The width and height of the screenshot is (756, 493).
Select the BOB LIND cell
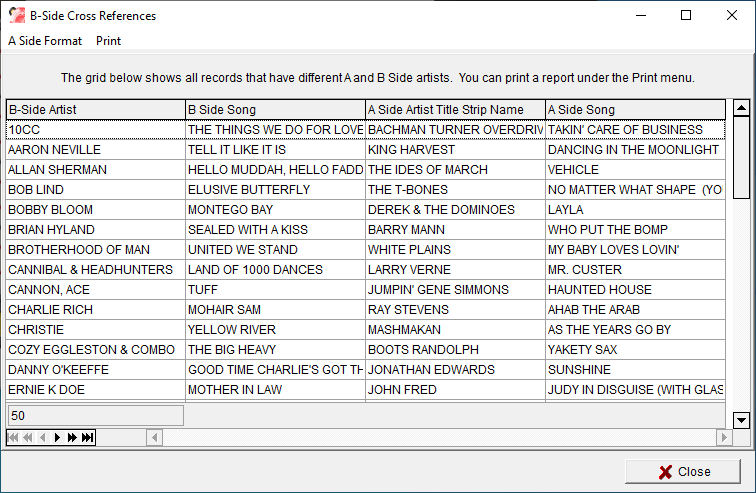tap(95, 190)
